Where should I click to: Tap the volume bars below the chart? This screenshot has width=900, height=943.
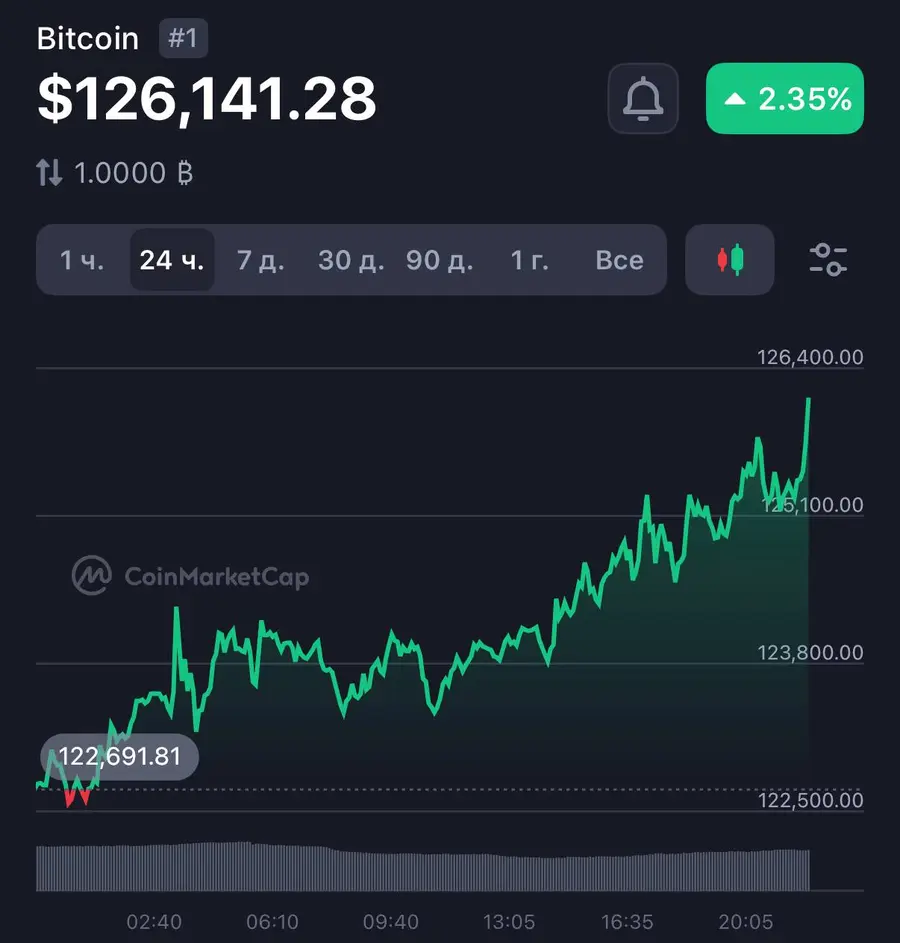(420, 866)
